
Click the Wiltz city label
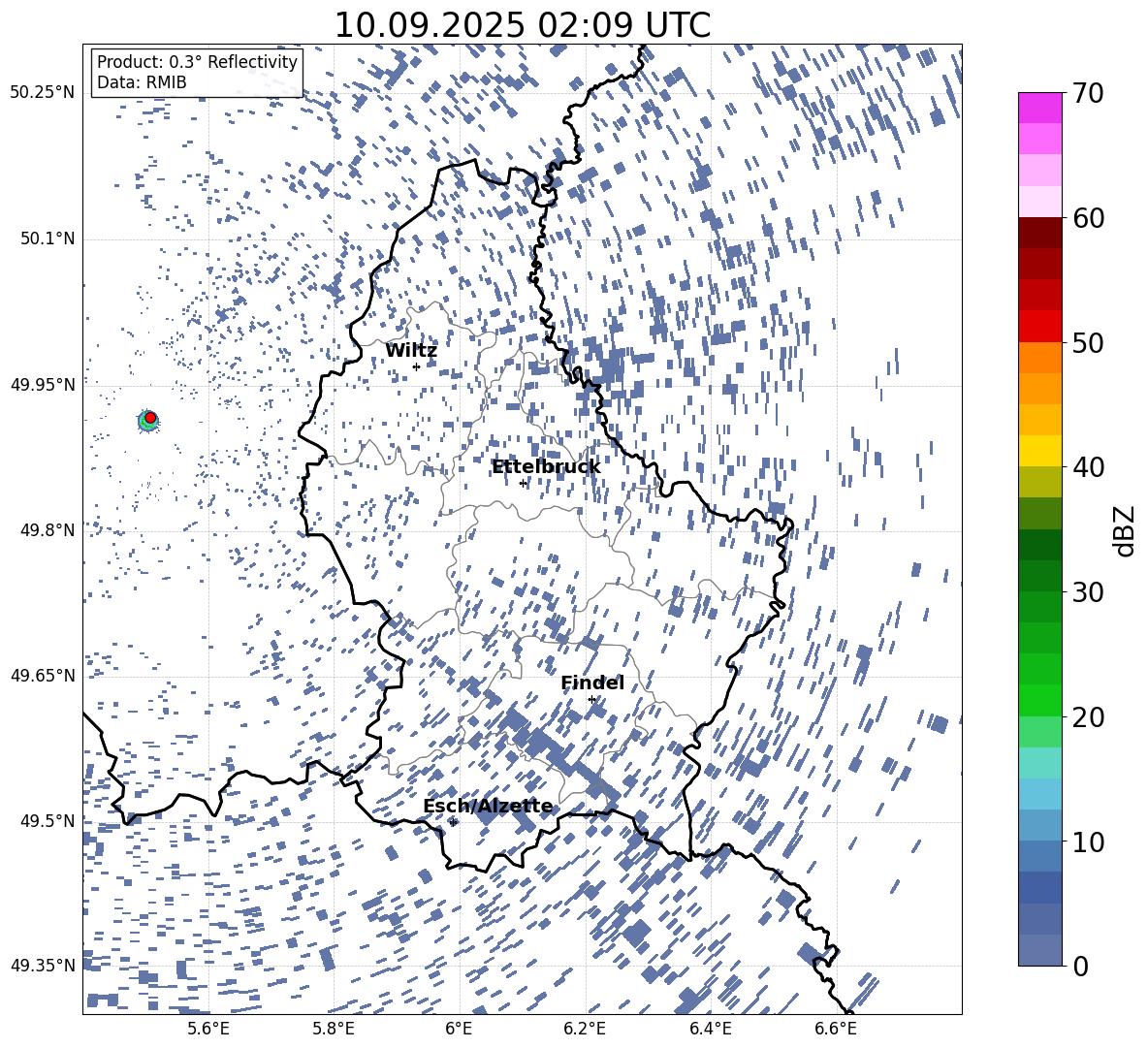click(411, 351)
